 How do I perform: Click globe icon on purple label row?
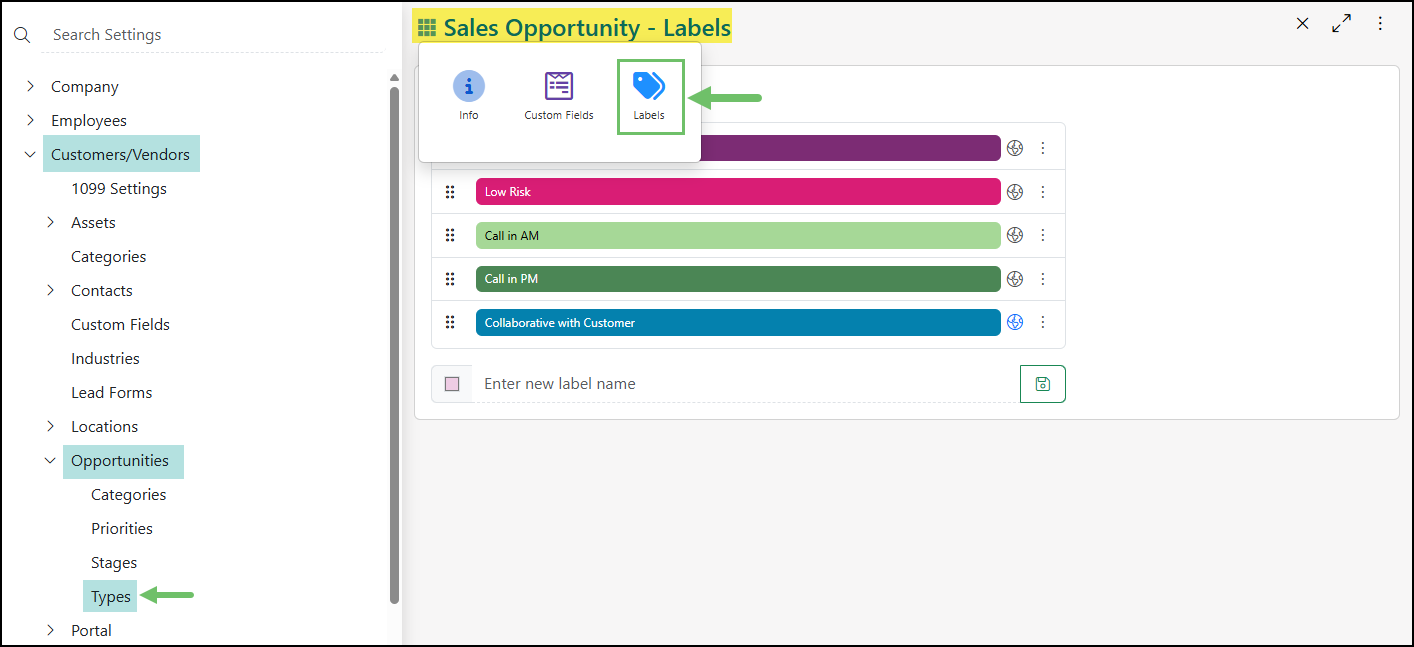pyautogui.click(x=1015, y=148)
